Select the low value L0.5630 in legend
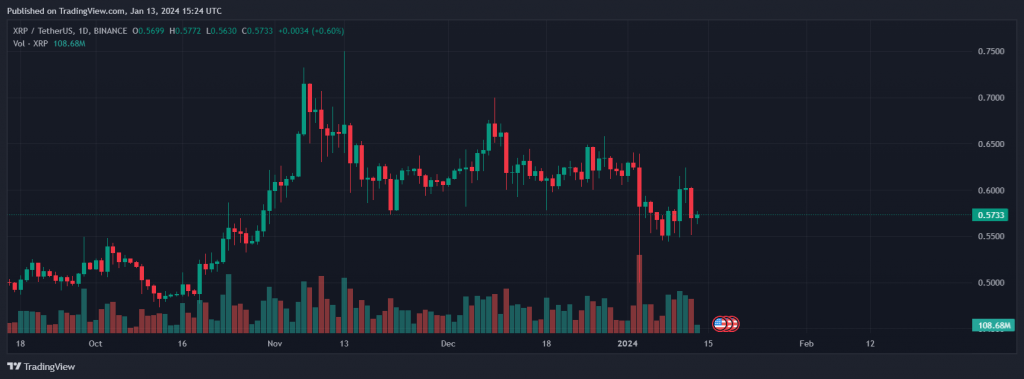Image resolution: width=1024 pixels, height=379 pixels. coord(221,31)
